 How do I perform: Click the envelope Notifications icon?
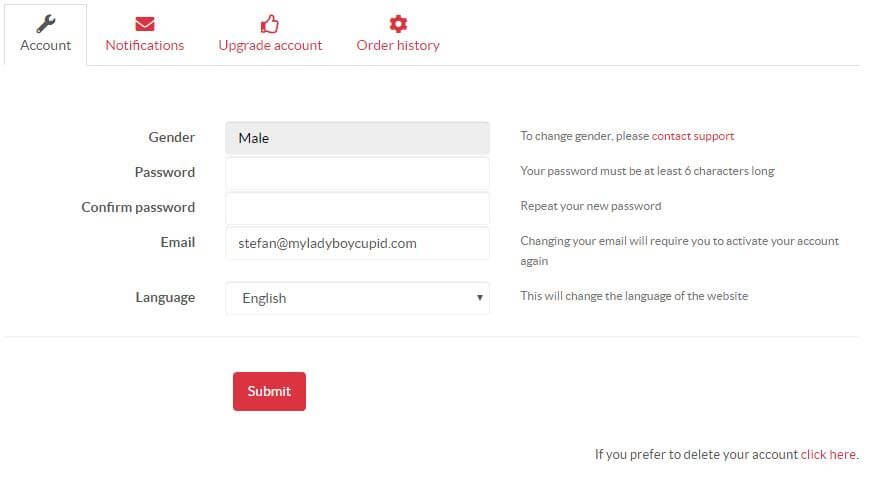[145, 24]
